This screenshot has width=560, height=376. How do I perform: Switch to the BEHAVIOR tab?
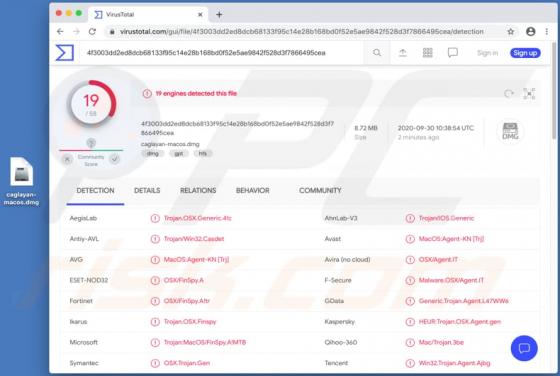pyautogui.click(x=252, y=191)
